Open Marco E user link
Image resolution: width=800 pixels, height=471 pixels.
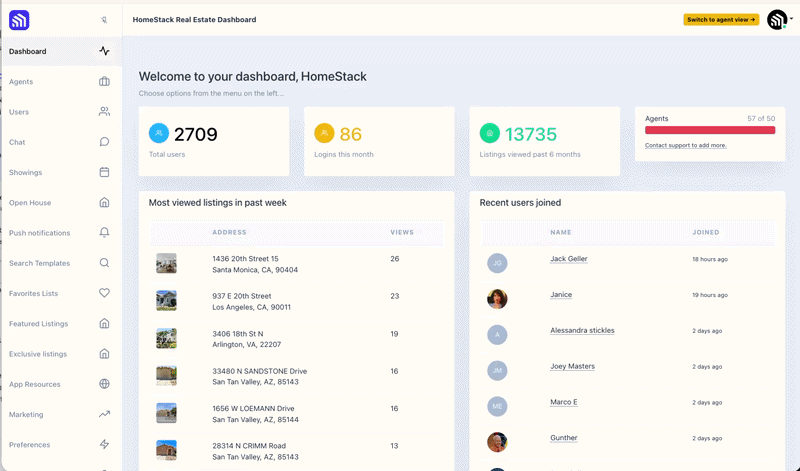click(564, 402)
